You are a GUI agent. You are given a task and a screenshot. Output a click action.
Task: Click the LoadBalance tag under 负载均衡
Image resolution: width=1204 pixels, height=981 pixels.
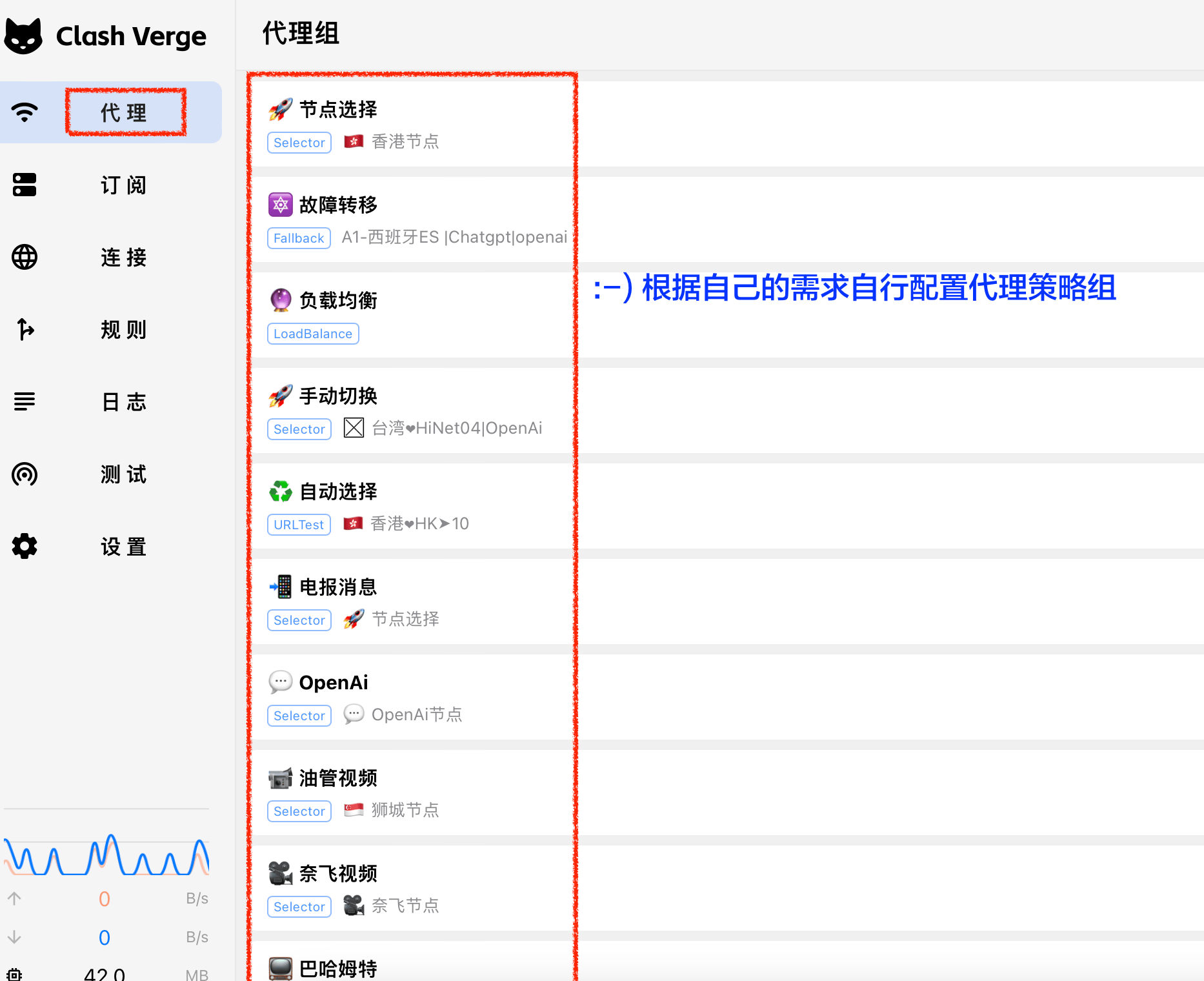(313, 334)
